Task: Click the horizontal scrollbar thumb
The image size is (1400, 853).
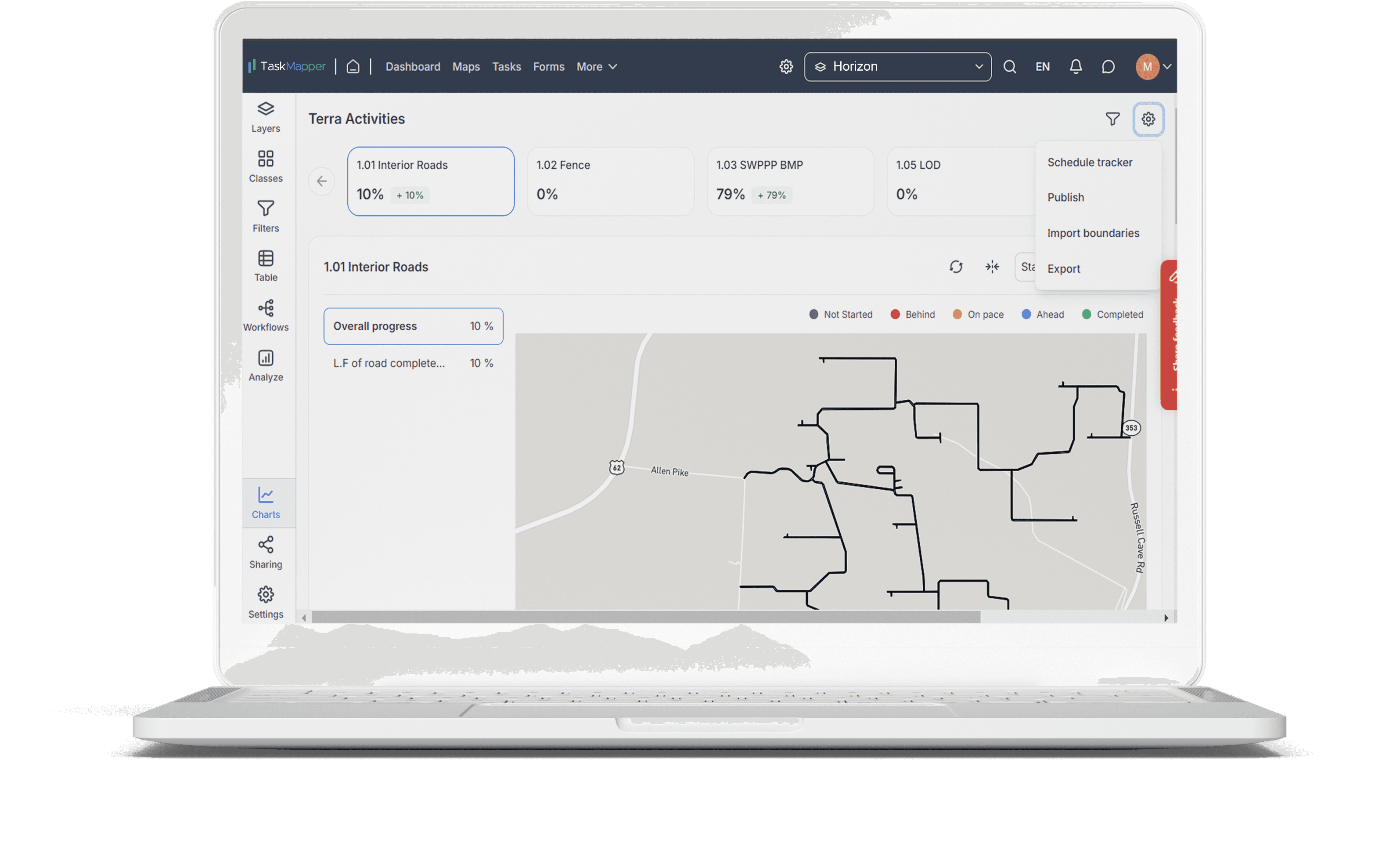Action: (645, 617)
